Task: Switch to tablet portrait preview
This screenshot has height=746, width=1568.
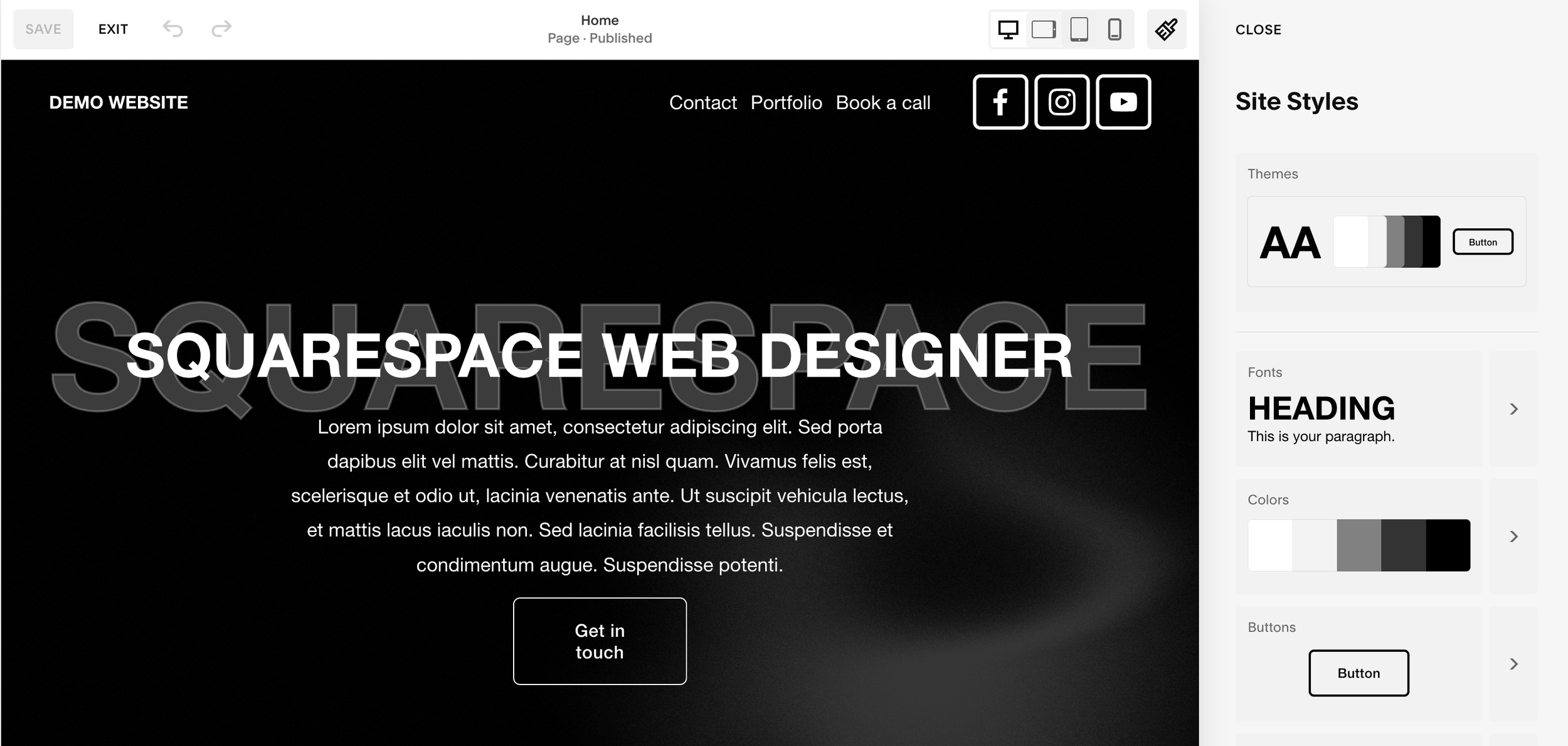Action: [x=1078, y=29]
